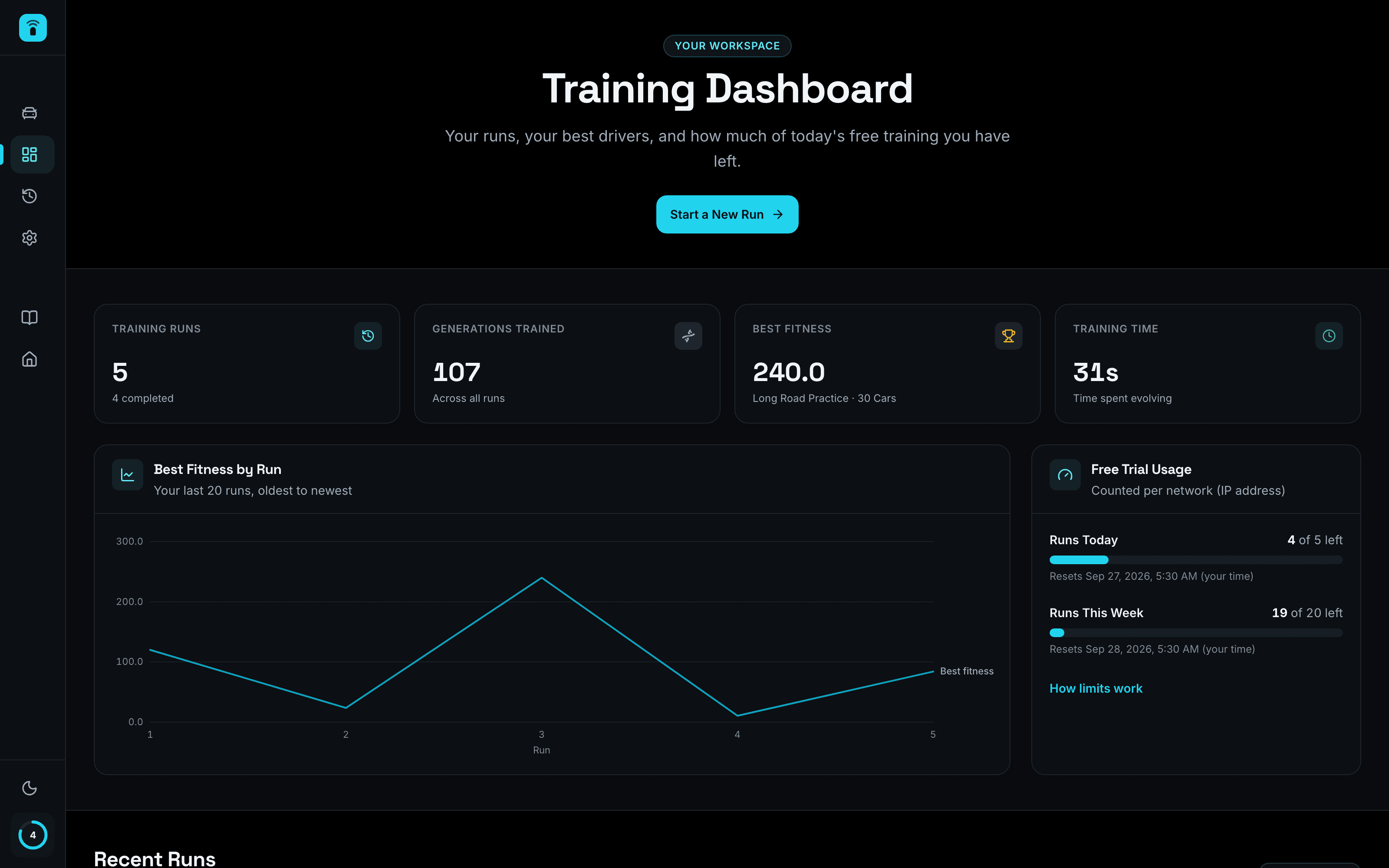Click the Recent Runs heading
Image resolution: width=1389 pixels, height=868 pixels.
pos(155,859)
